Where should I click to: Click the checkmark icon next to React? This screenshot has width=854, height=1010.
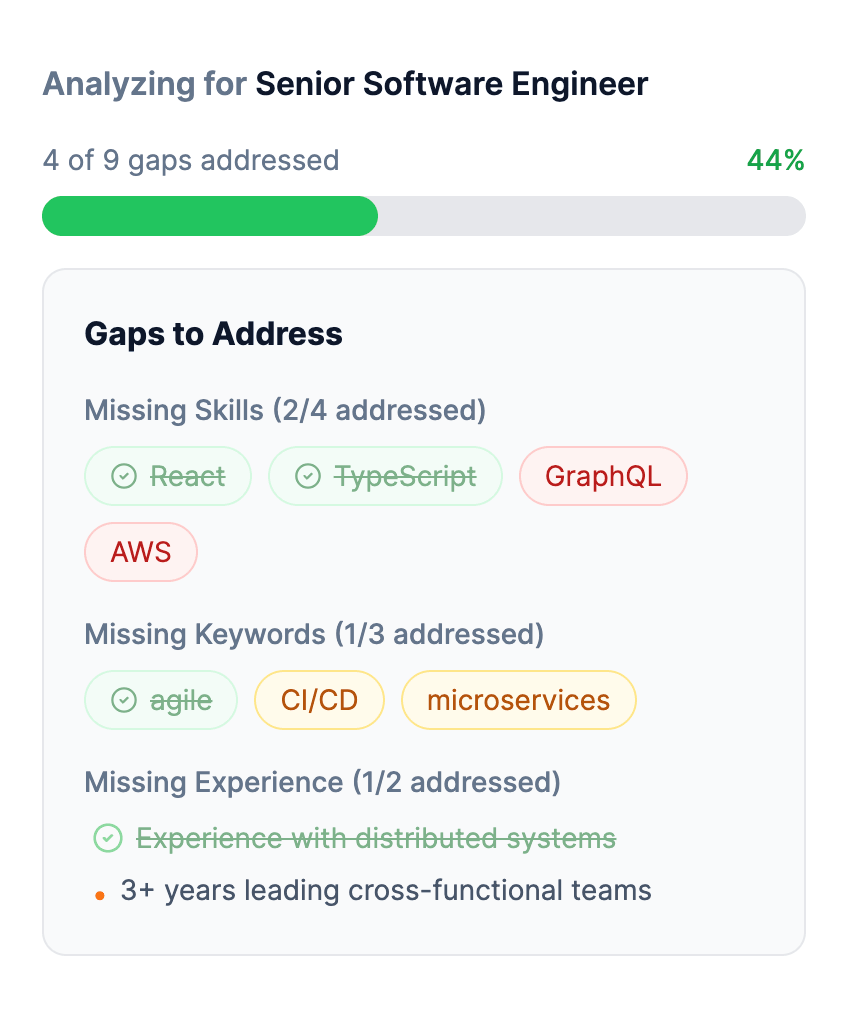(x=123, y=476)
